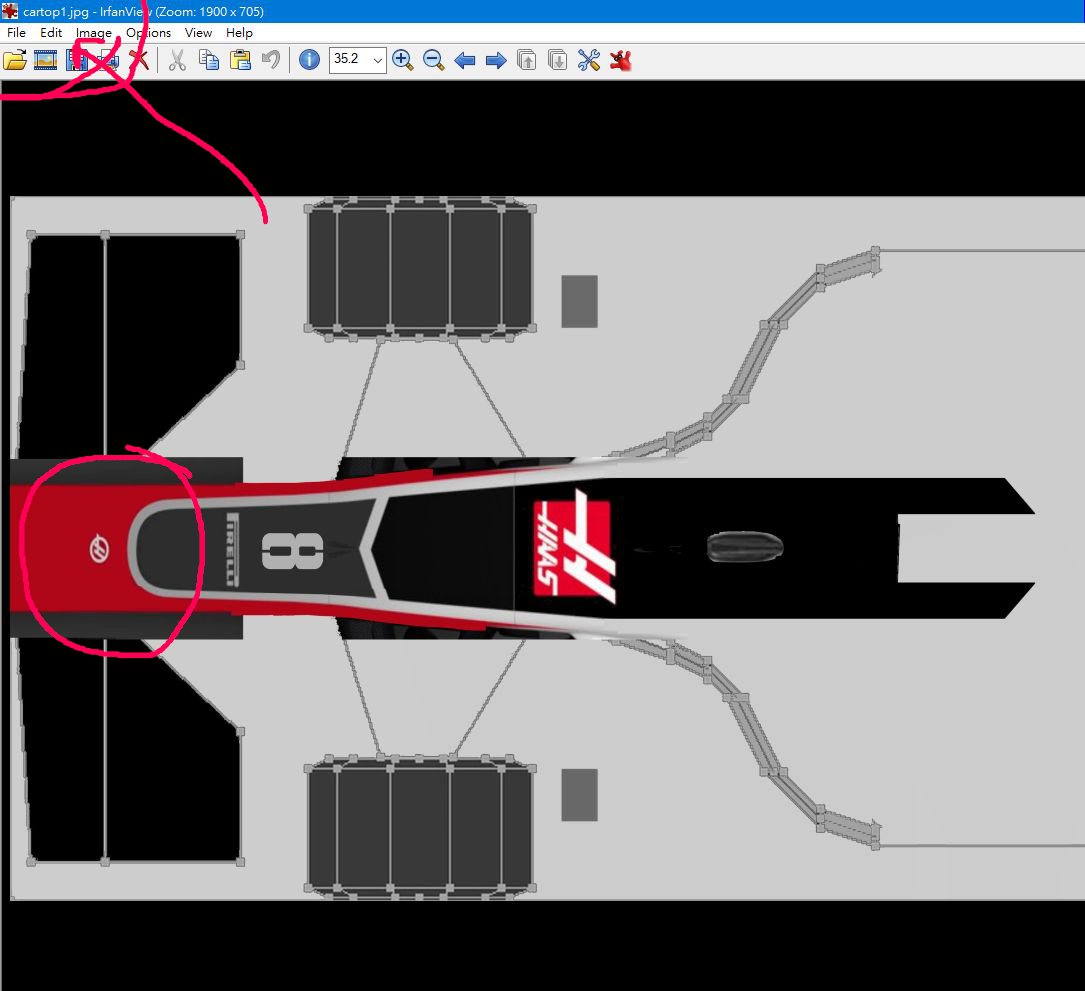Go to previous image arrow
This screenshot has height=991, width=1085.
click(465, 61)
